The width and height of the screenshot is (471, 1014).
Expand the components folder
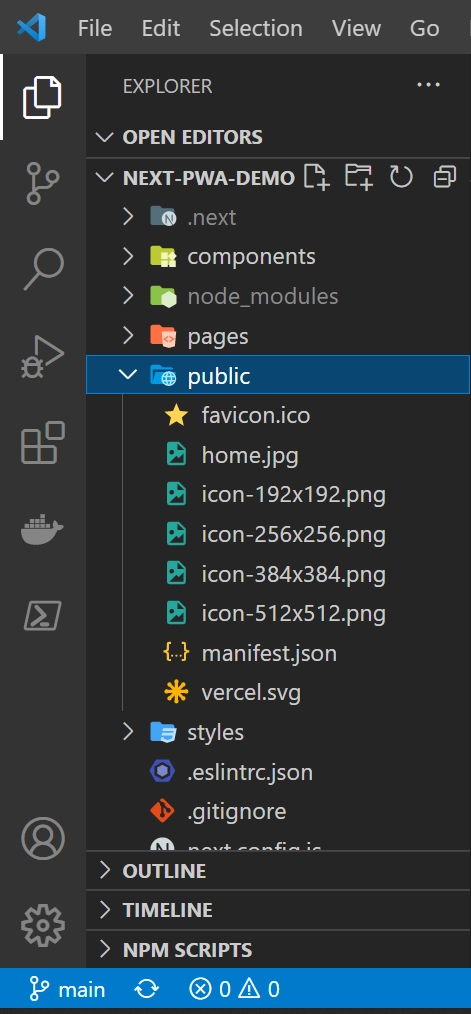click(x=278, y=257)
